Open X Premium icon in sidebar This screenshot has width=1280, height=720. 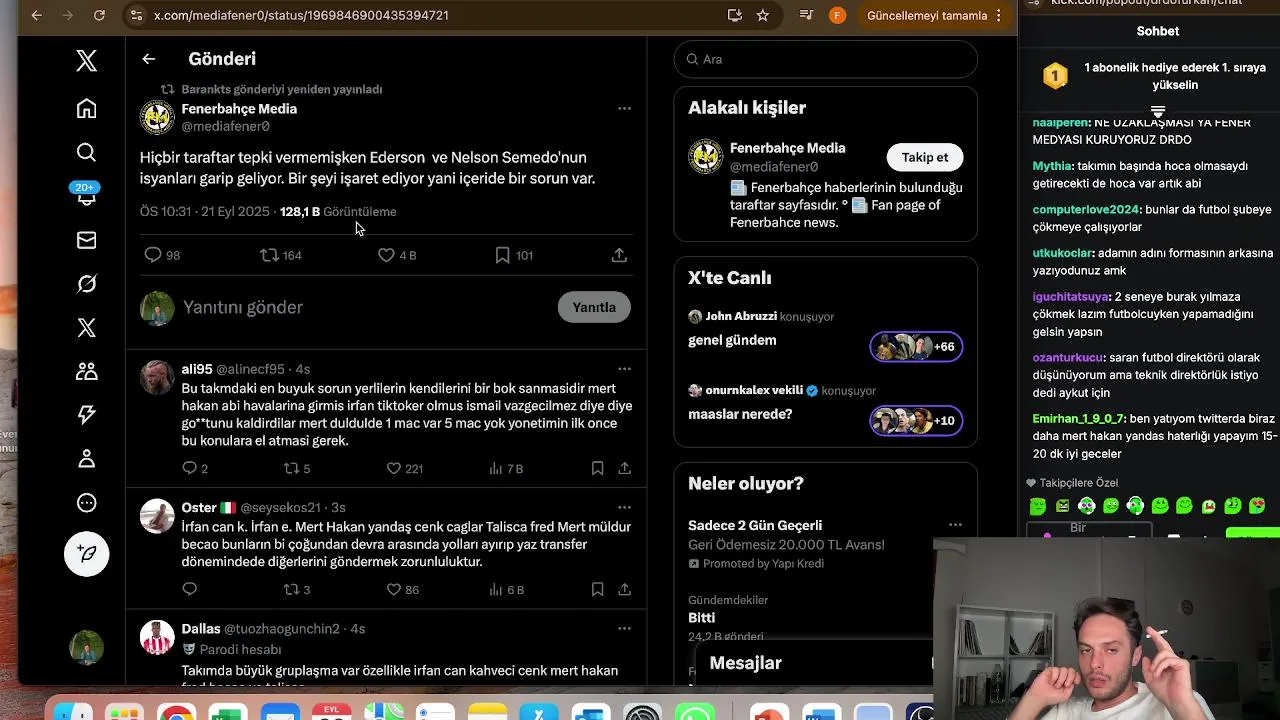click(87, 328)
